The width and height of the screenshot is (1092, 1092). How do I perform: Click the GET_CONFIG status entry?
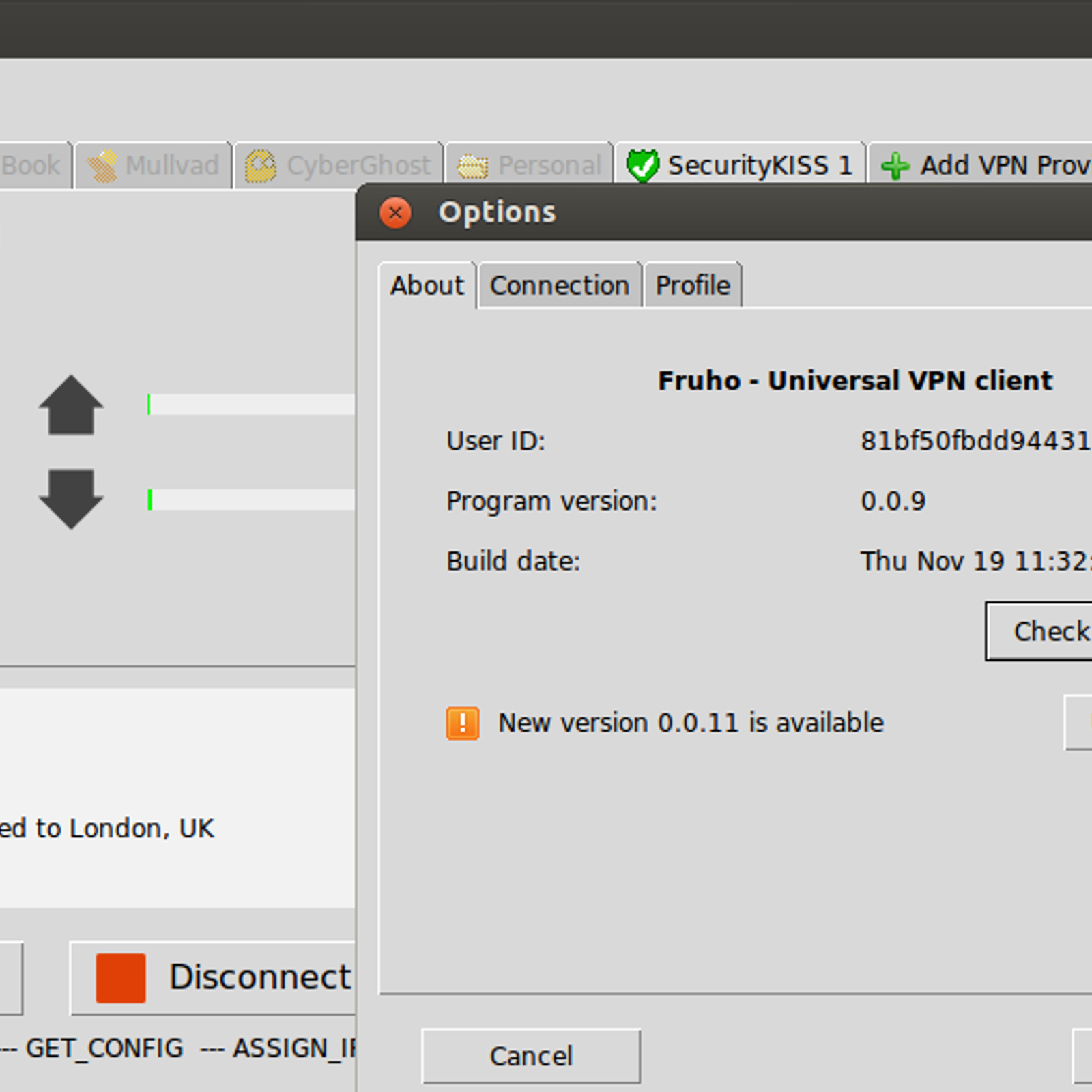(x=104, y=1048)
